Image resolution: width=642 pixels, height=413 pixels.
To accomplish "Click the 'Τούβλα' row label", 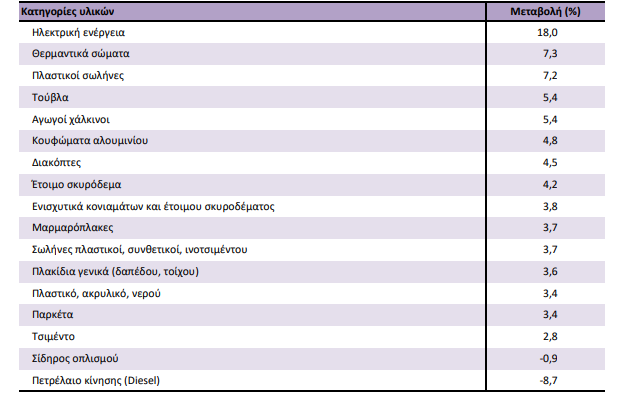I will (50, 97).
